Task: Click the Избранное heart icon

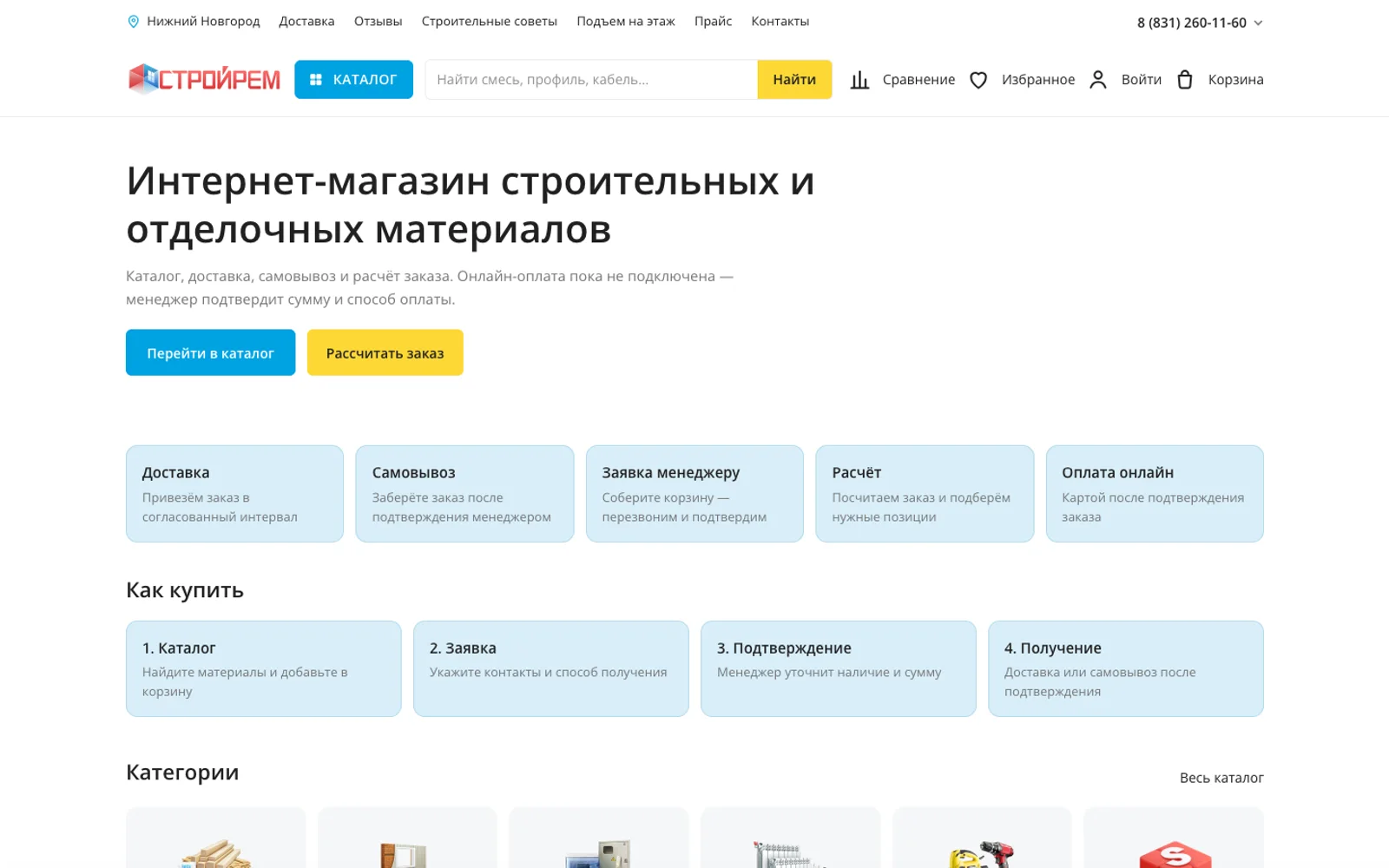Action: (x=978, y=80)
